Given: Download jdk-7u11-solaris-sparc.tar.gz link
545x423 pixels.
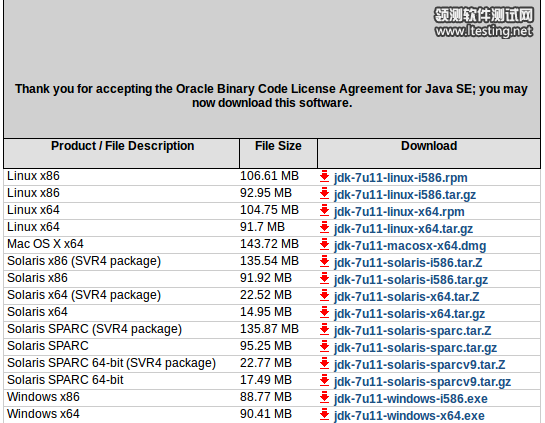Looking at the screenshot, I should tap(416, 348).
